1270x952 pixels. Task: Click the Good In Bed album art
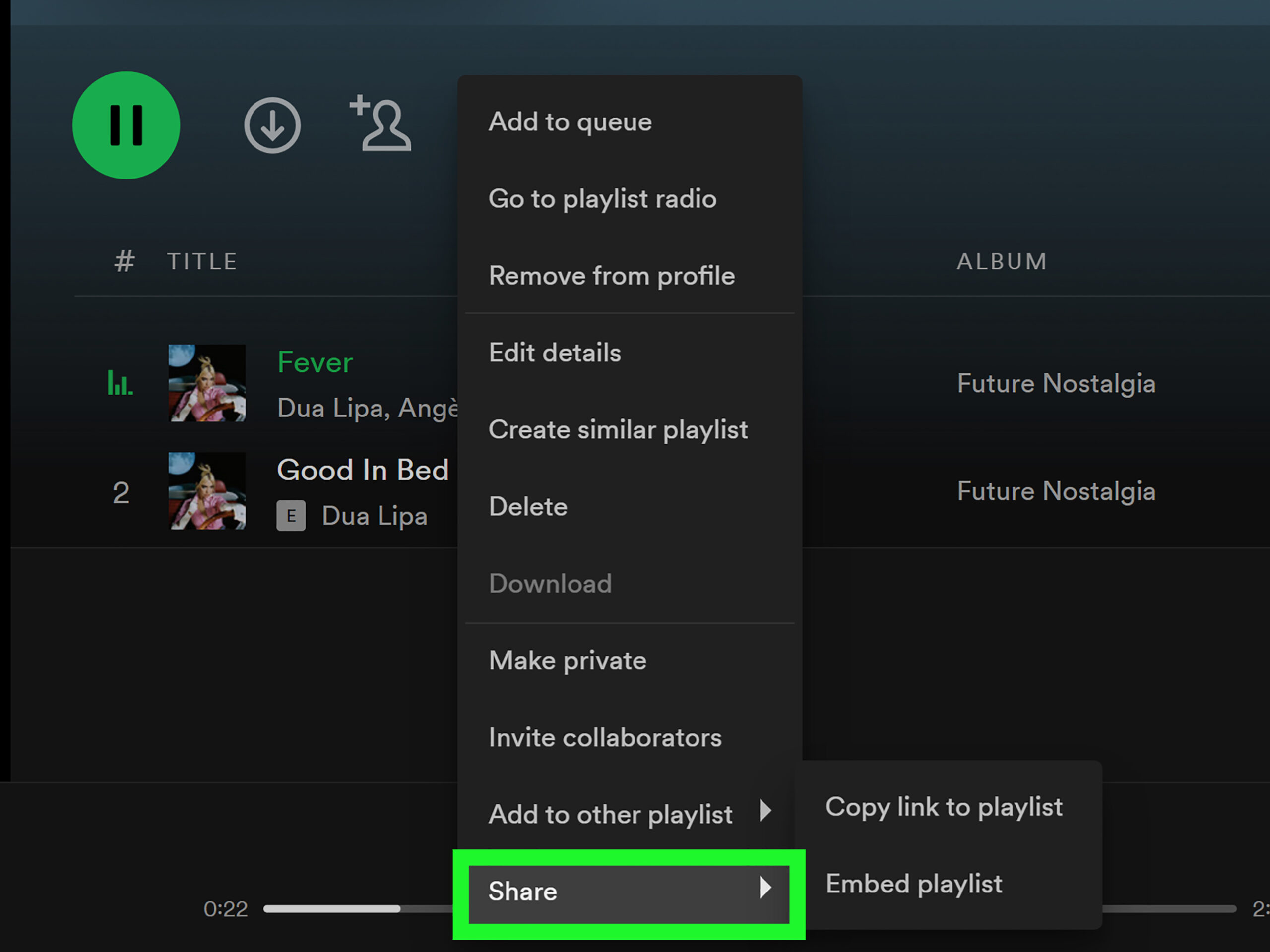pyautogui.click(x=207, y=491)
